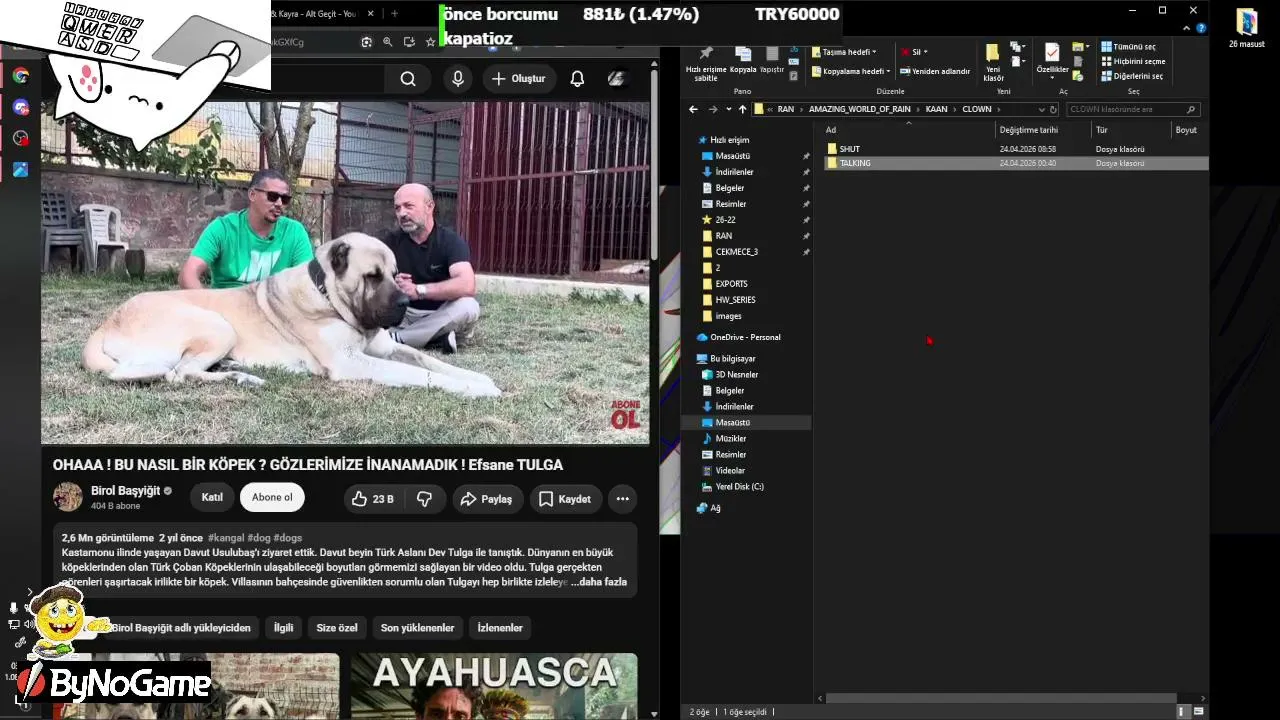Open İndirilenler under Hızlı erişim
Image resolution: width=1280 pixels, height=720 pixels.
734,172
